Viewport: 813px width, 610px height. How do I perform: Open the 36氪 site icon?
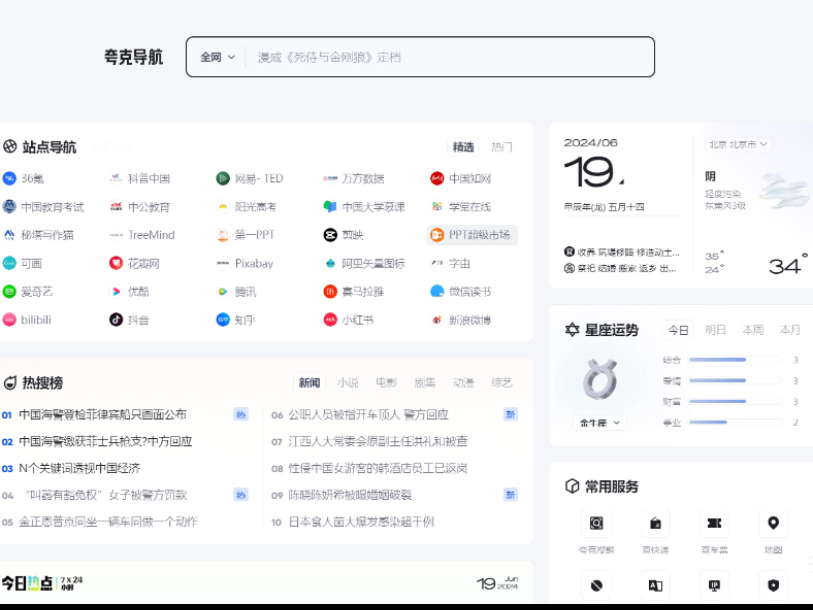tap(9, 178)
